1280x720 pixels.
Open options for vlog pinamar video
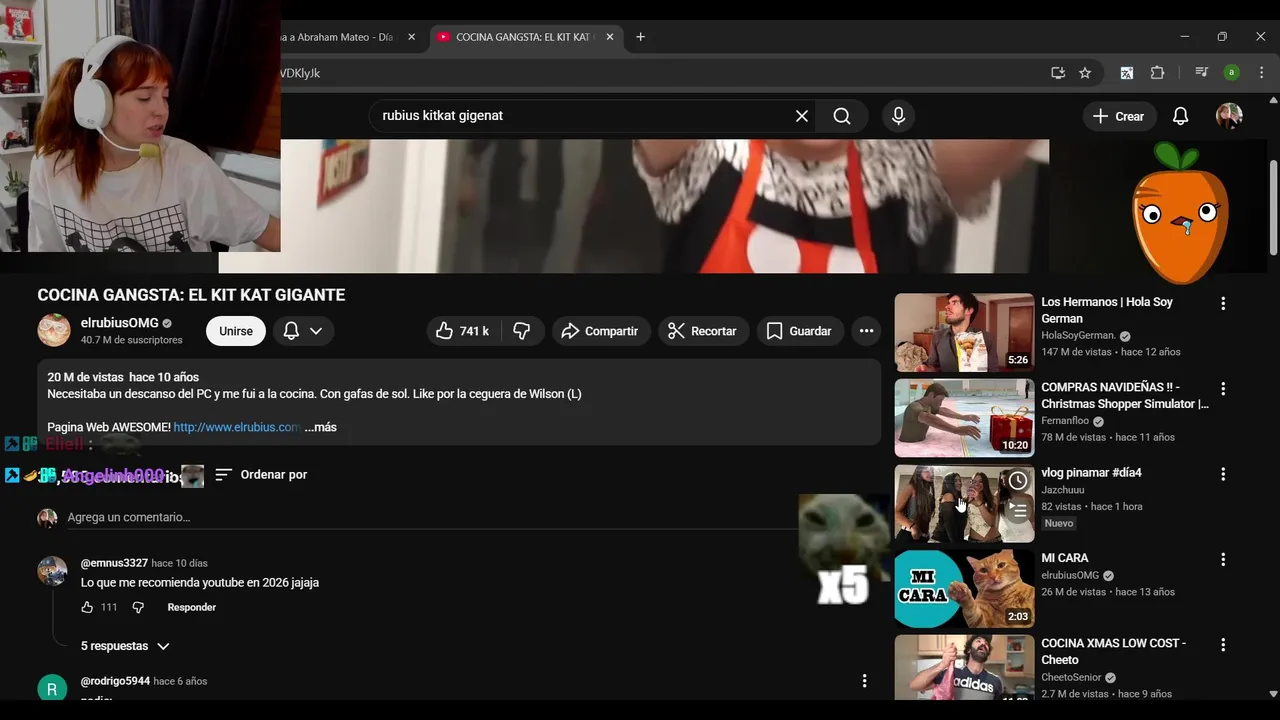[1223, 474]
